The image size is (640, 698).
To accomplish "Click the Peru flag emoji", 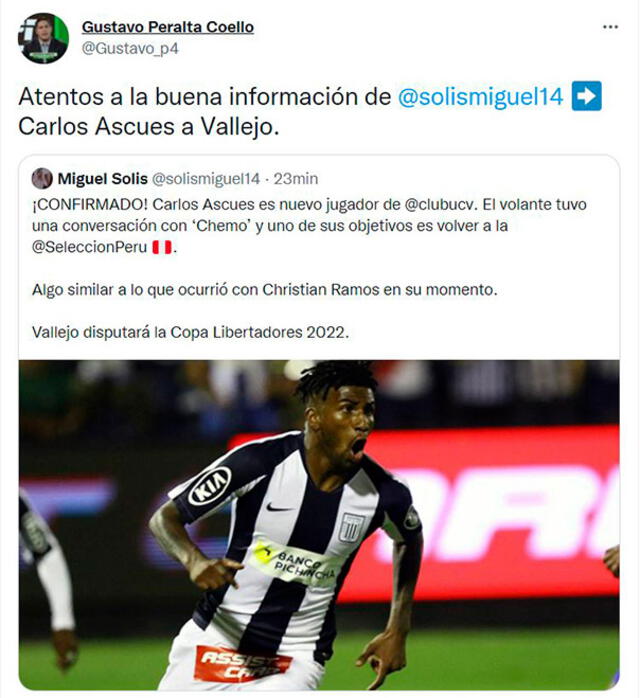I will [x=162, y=247].
